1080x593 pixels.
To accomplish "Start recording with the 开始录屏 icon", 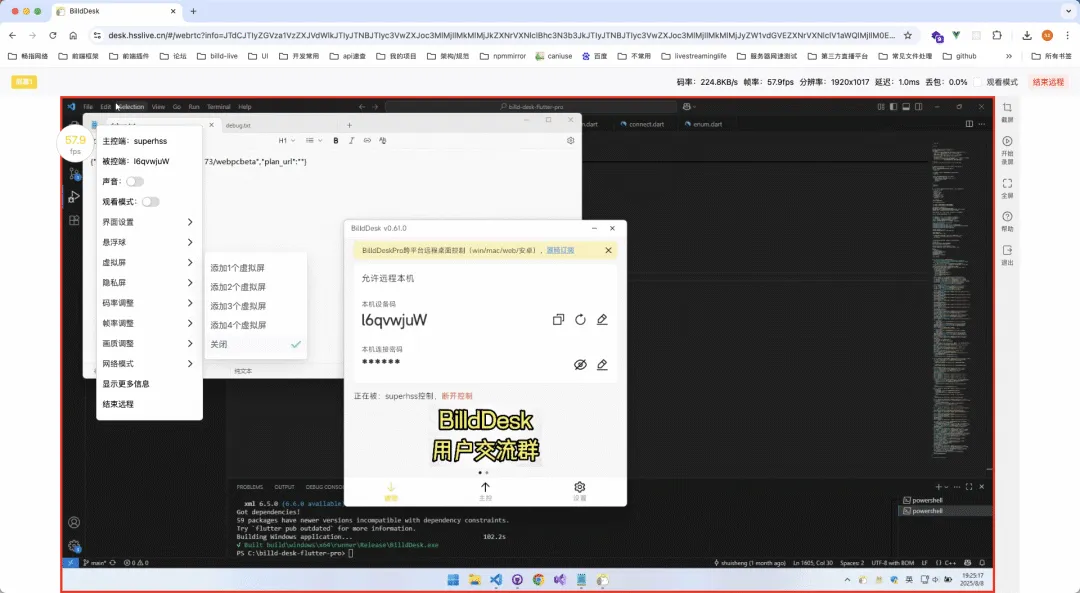I will 1007,141.
